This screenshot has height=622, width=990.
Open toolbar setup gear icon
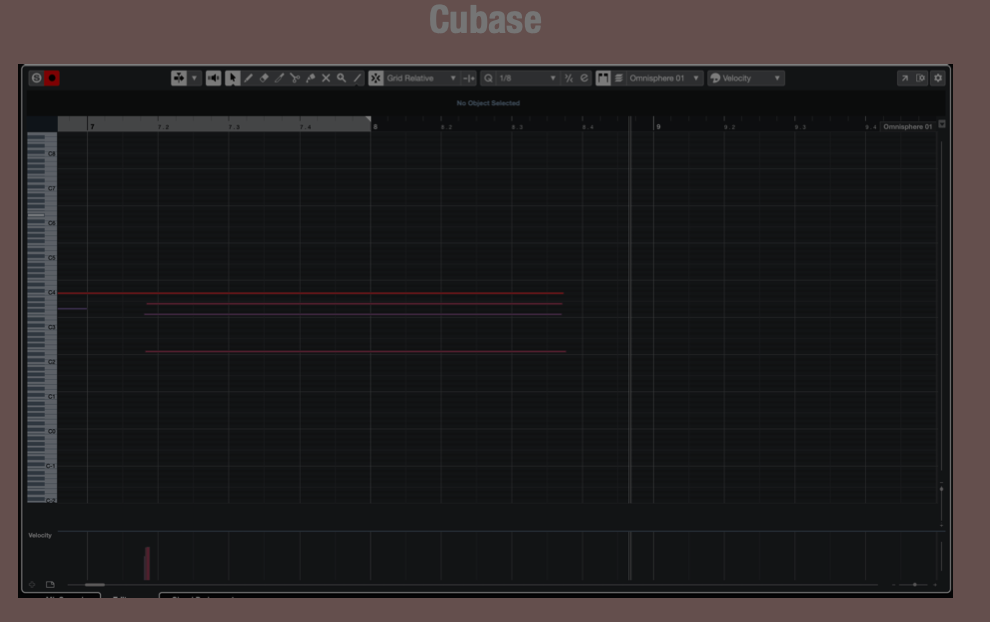coord(938,78)
